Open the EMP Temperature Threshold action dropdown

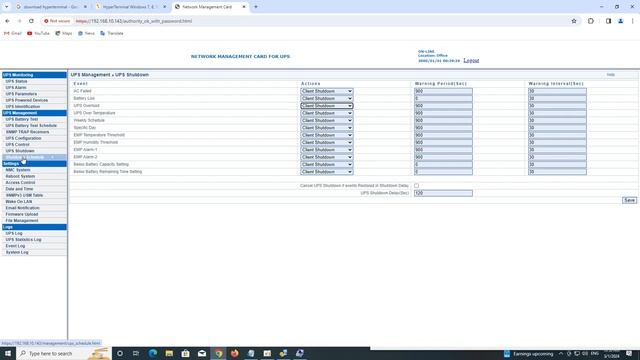(x=327, y=135)
